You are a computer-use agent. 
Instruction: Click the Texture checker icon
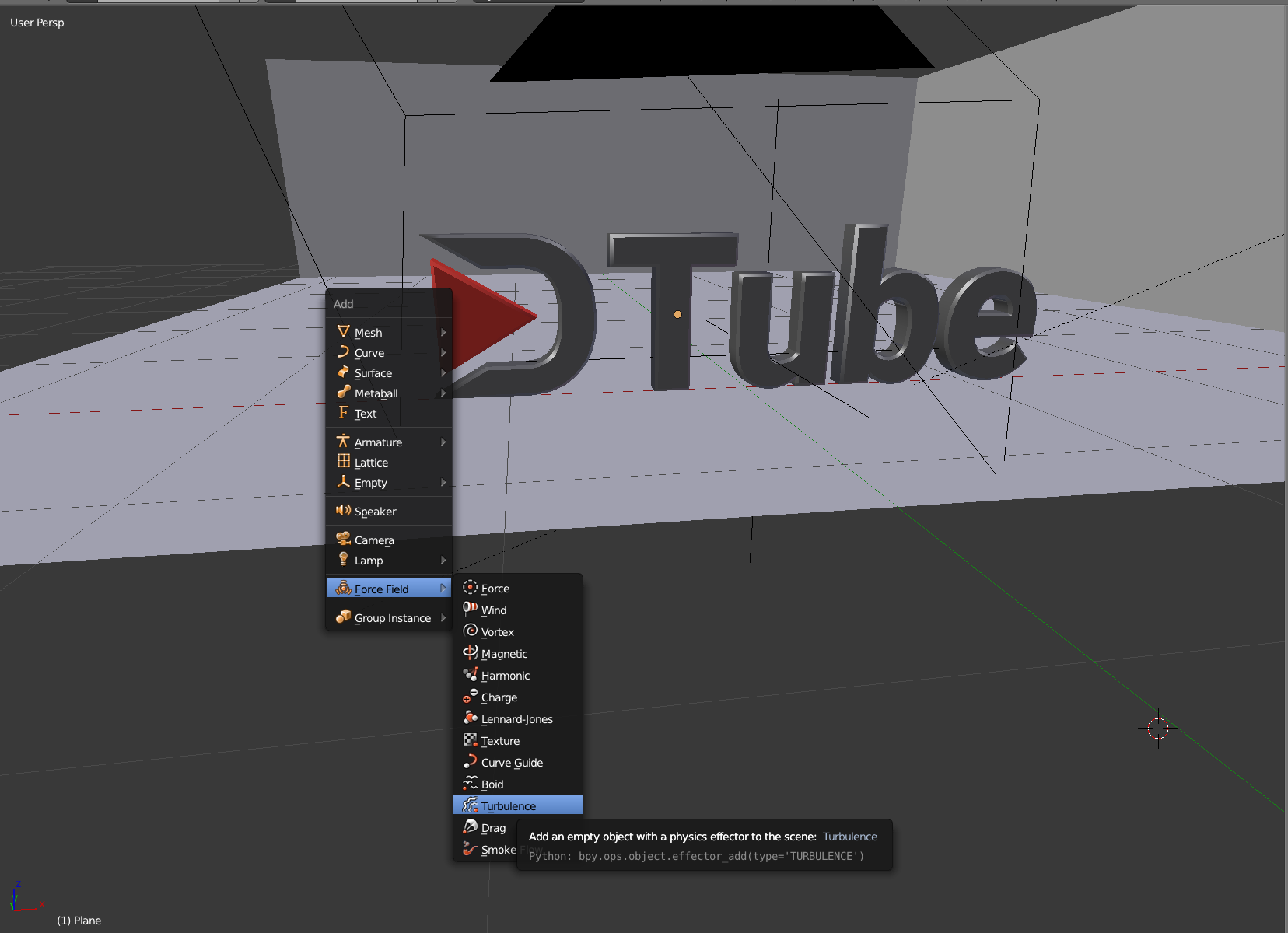click(x=470, y=740)
